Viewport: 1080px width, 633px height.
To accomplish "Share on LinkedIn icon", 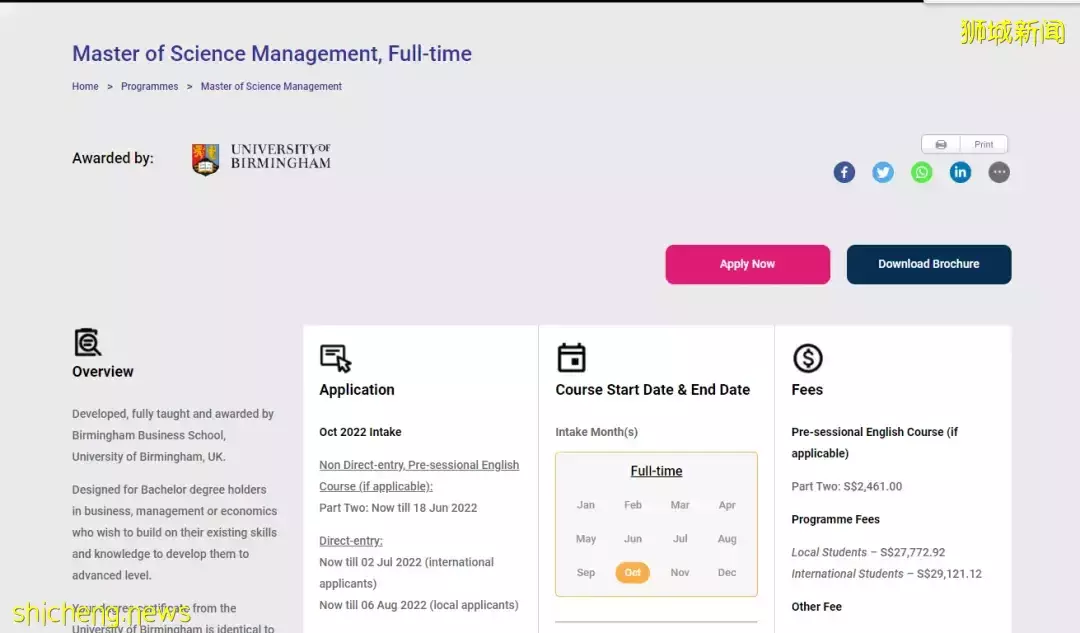I will [960, 172].
